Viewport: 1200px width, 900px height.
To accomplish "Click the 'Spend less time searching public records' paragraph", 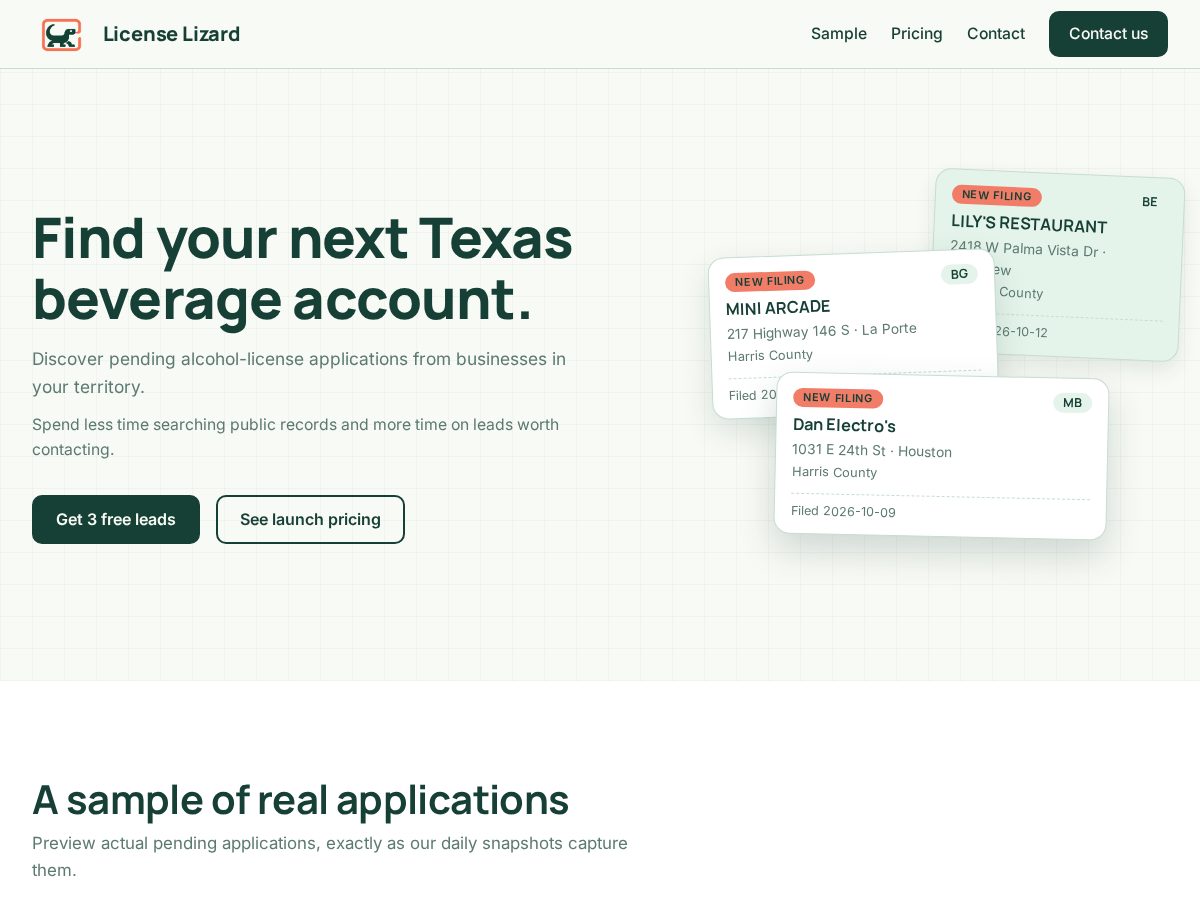I will 295,437.
